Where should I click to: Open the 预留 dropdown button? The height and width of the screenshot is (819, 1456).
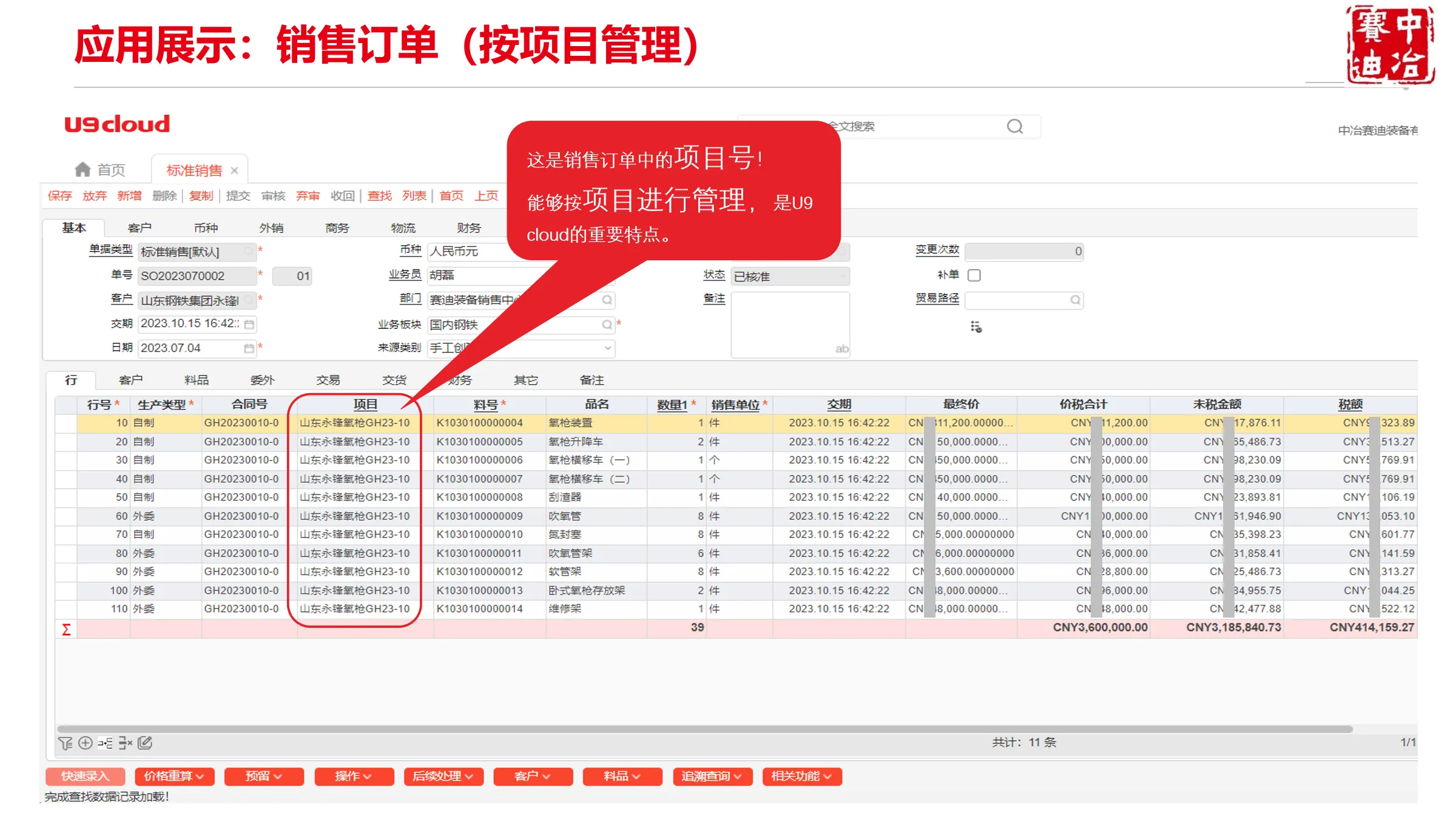pos(264,776)
